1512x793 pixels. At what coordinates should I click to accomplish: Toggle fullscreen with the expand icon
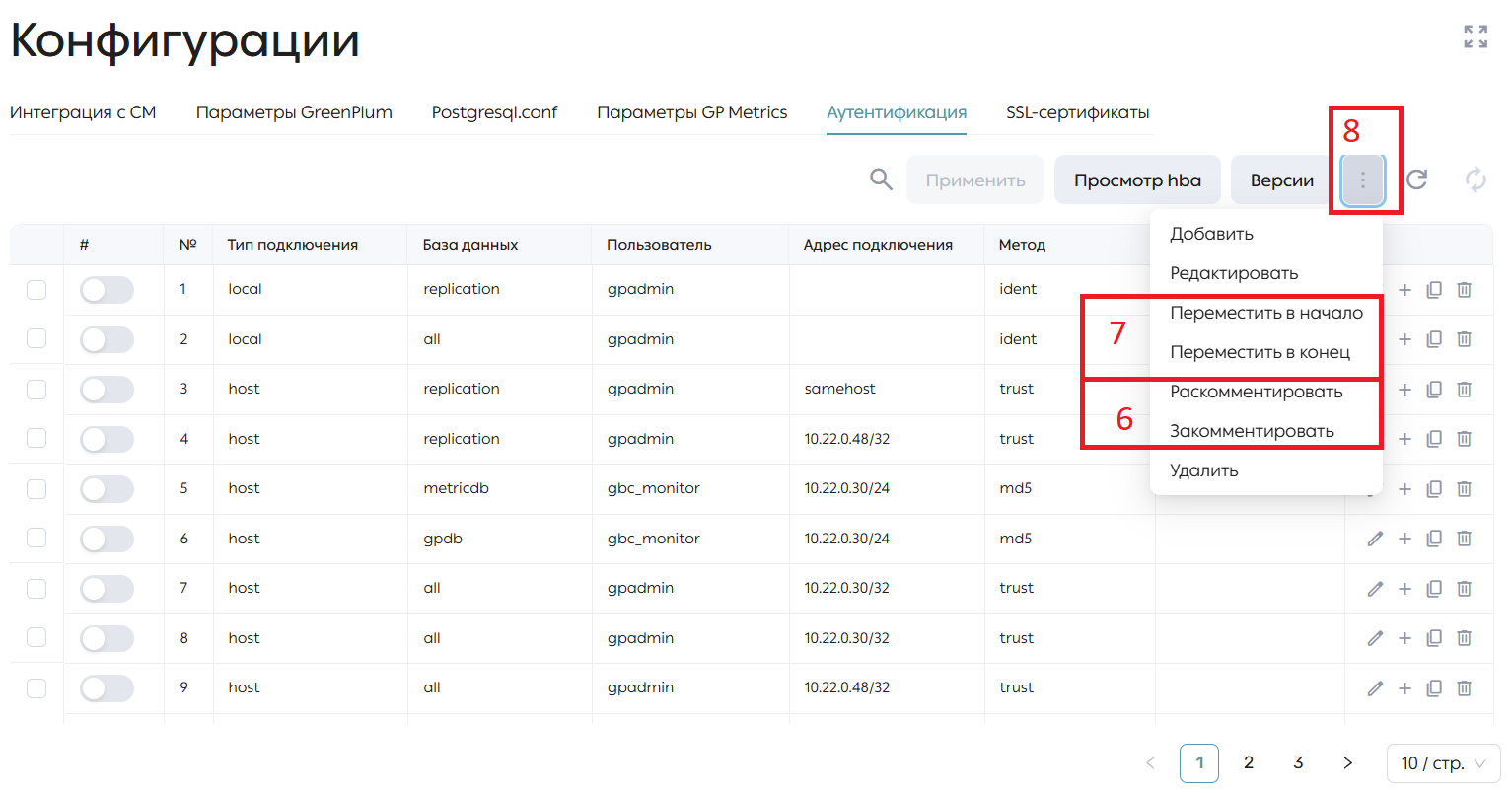click(1476, 36)
